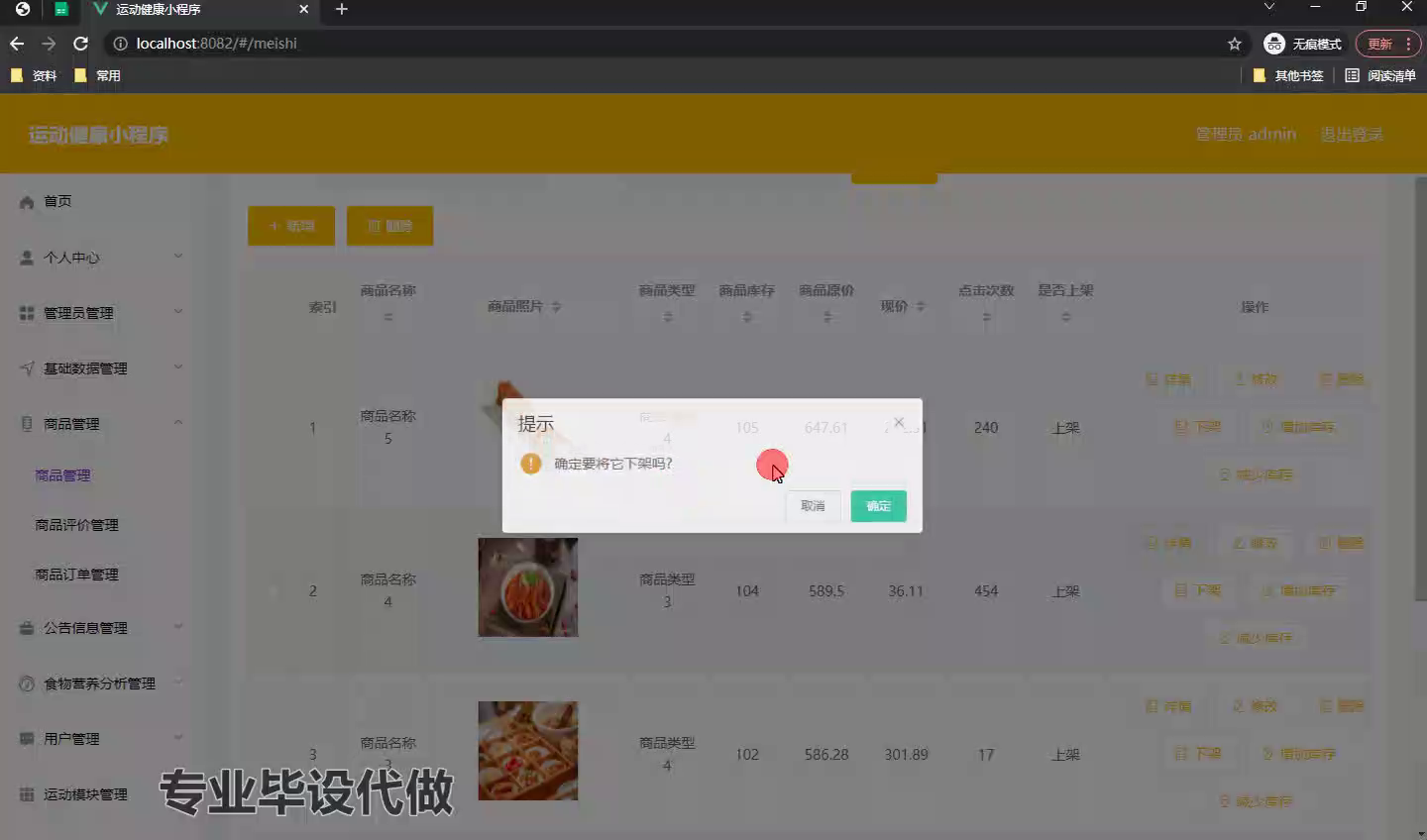The image size is (1427, 840).
Task: Open a new browser tab with plus
Action: click(x=342, y=9)
